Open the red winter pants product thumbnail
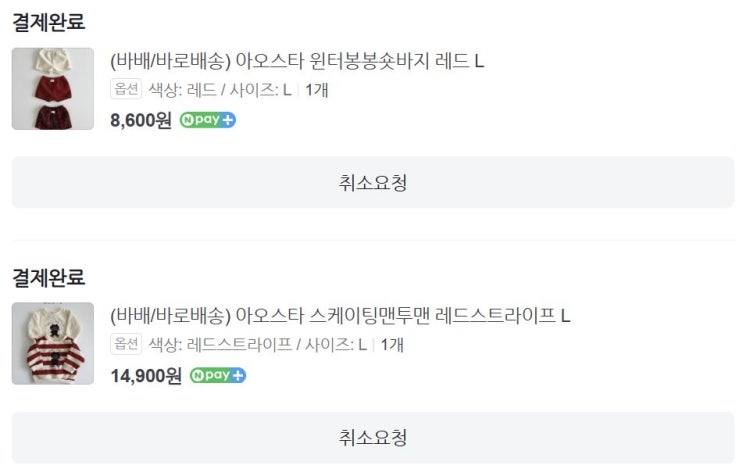743x476 pixels. click(x=53, y=89)
